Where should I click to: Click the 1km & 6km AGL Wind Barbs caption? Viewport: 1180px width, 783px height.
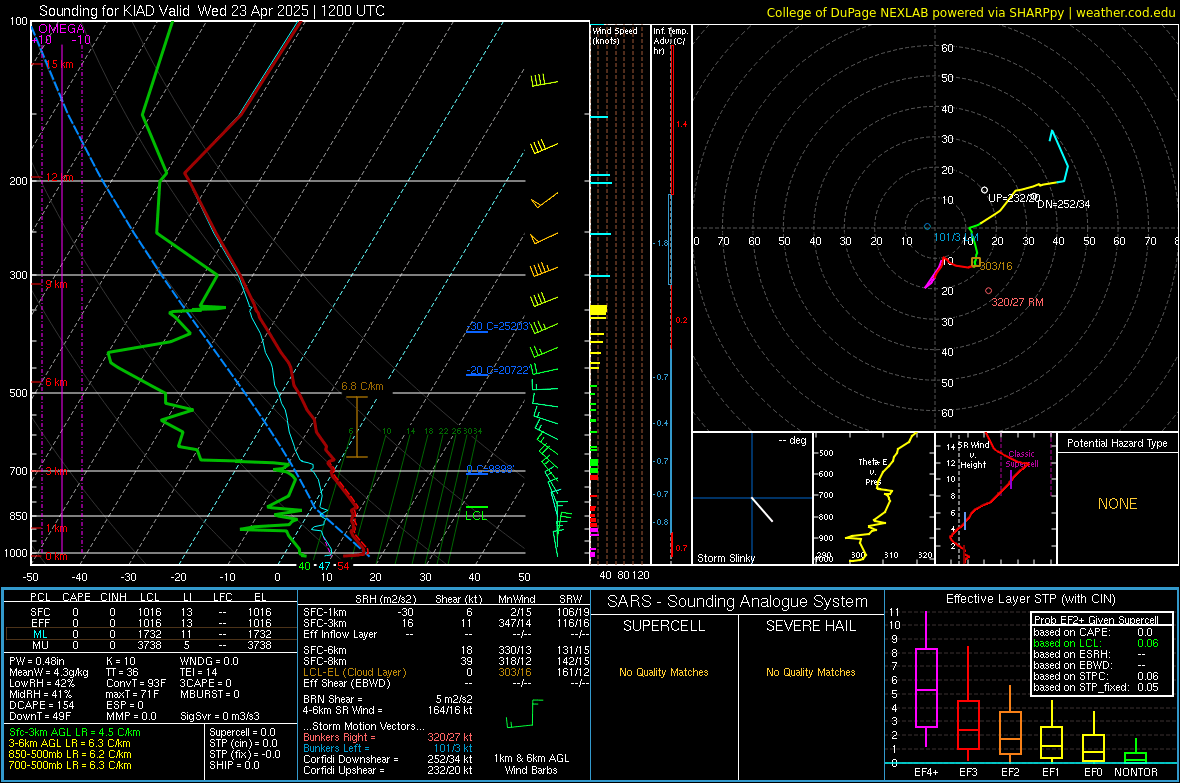(x=531, y=764)
